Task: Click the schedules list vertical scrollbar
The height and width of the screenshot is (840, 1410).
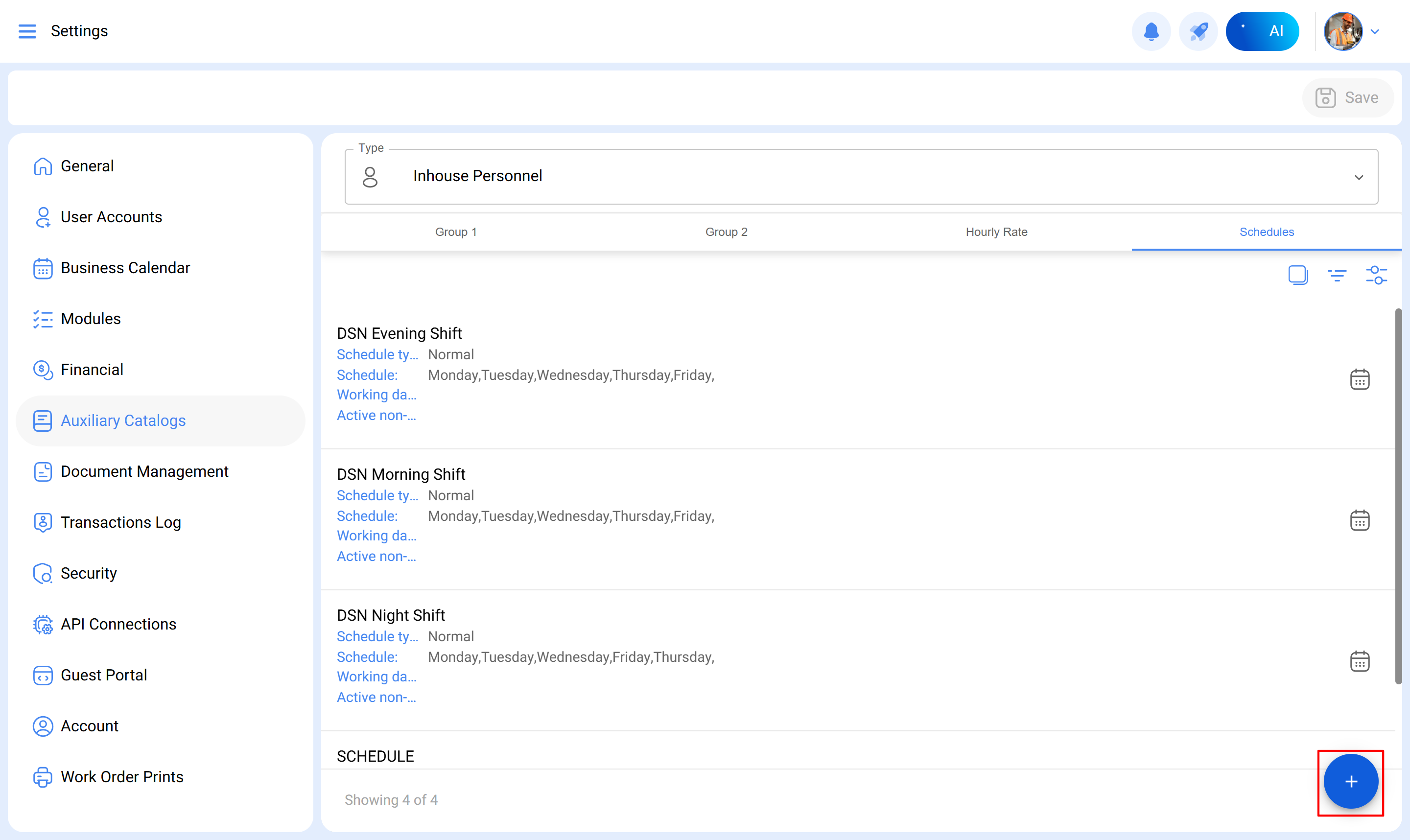Action: (1398, 496)
